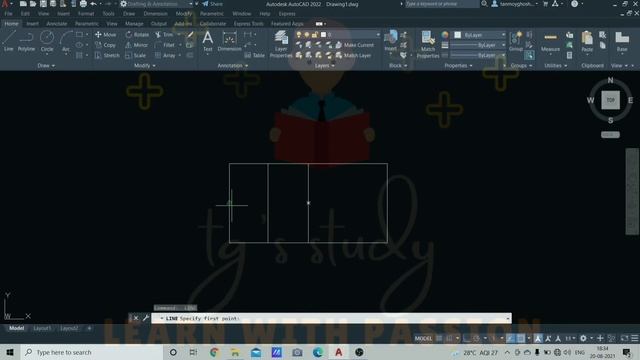Expand the Properties panel dropdown
The height and width of the screenshot is (360, 640).
click(x=458, y=65)
